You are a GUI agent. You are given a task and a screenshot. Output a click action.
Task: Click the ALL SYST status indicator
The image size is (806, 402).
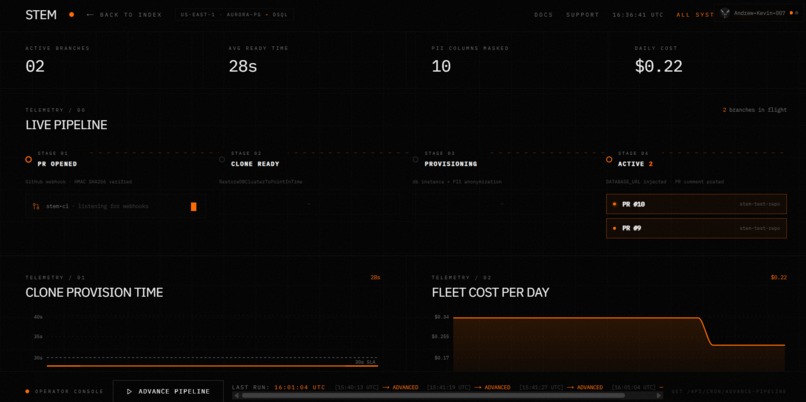(695, 15)
